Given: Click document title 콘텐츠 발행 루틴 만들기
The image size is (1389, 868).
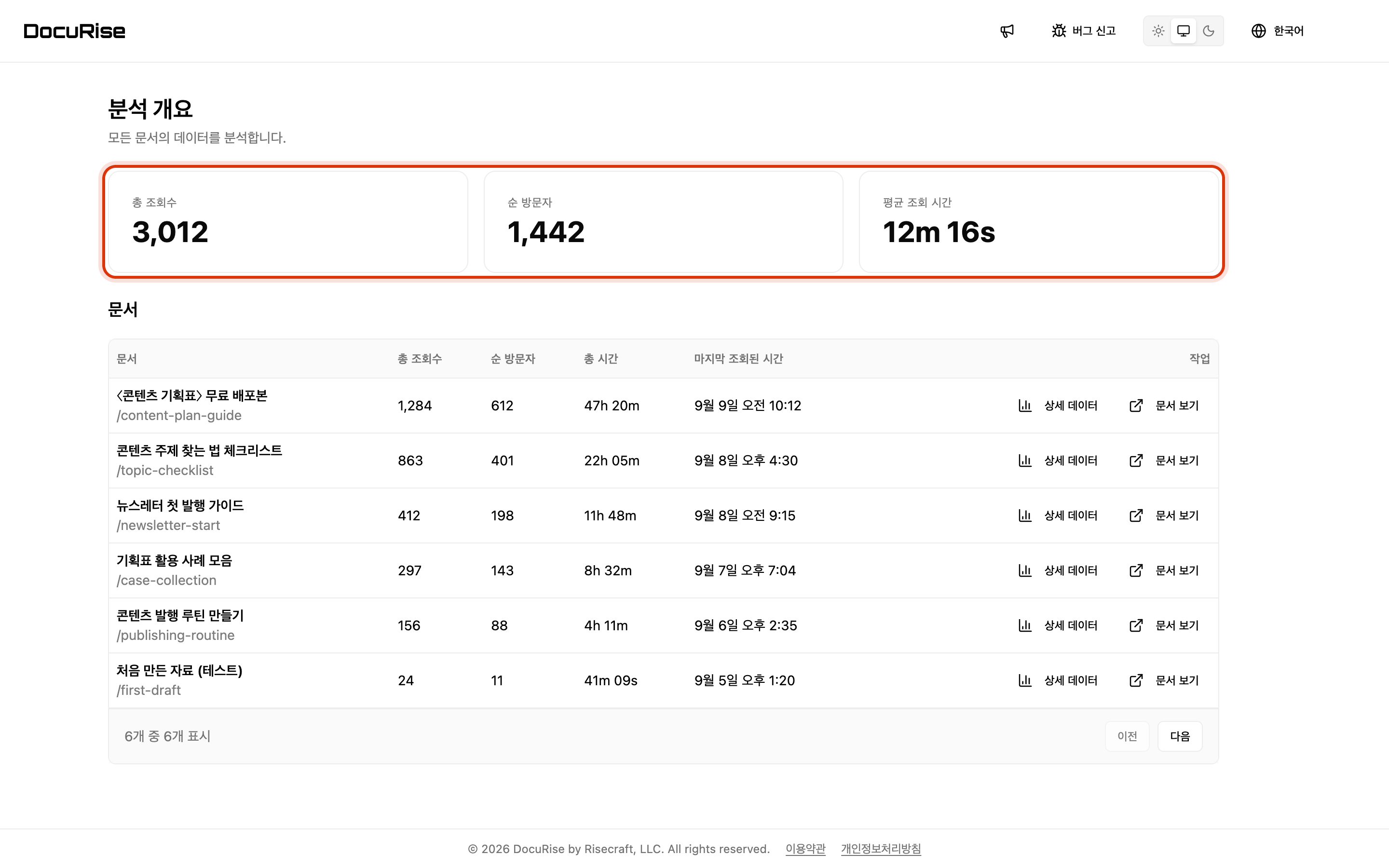Looking at the screenshot, I should 180,616.
